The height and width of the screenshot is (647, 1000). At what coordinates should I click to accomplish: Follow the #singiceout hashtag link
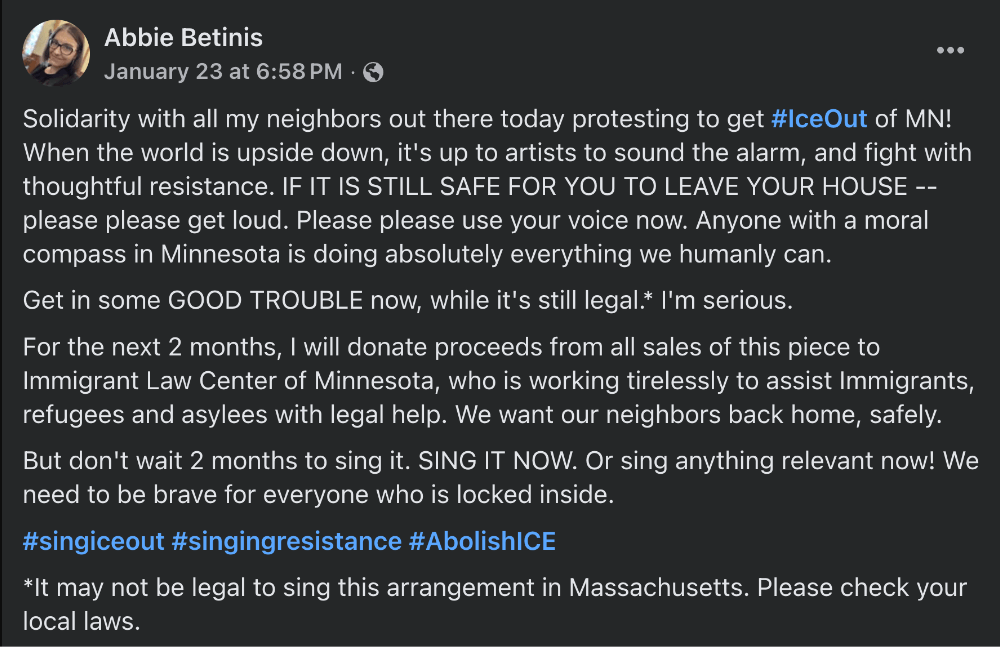point(93,542)
